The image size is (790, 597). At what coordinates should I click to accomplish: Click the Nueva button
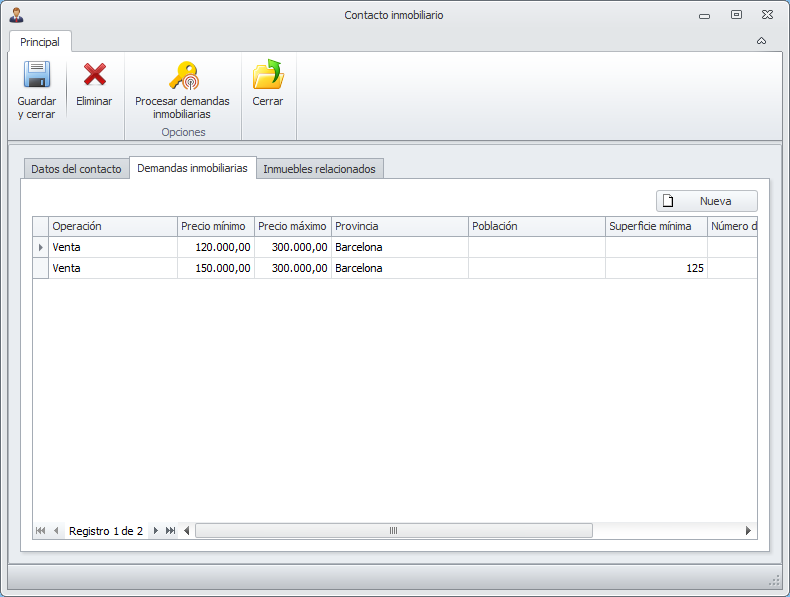pos(706,201)
